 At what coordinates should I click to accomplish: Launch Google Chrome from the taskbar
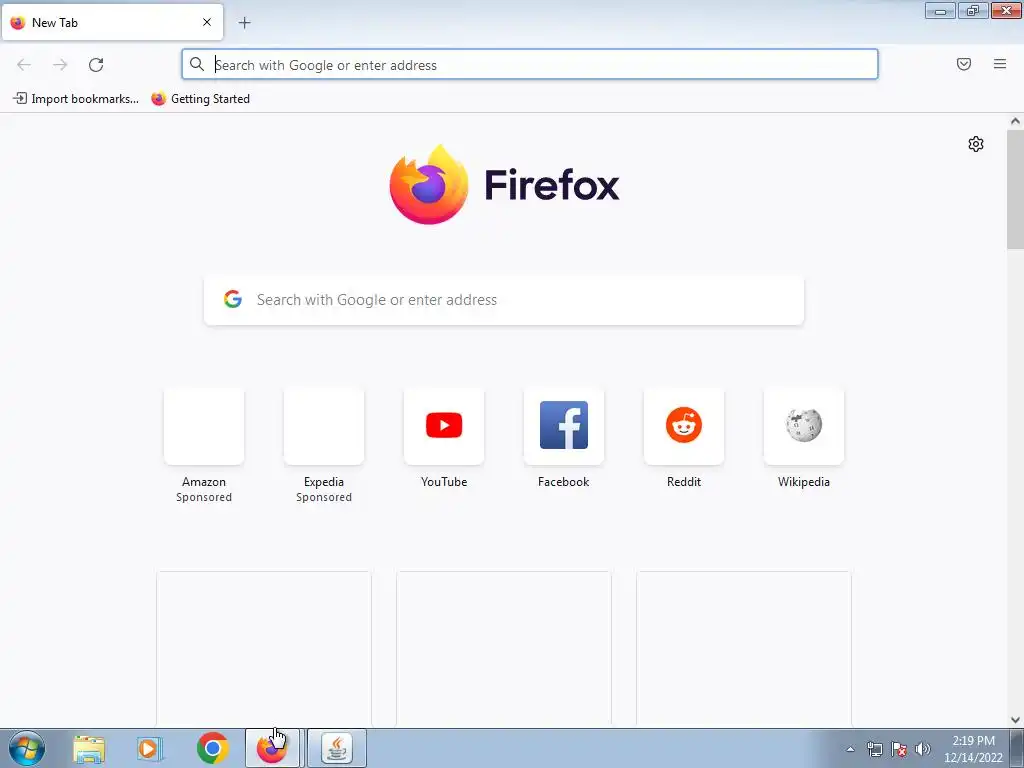[212, 748]
